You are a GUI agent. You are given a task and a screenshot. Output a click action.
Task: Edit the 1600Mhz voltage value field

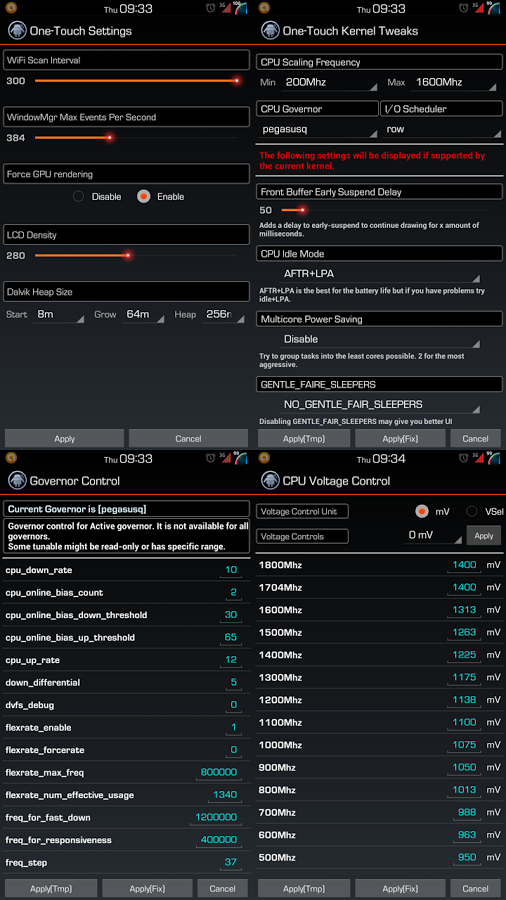[x=464, y=610]
